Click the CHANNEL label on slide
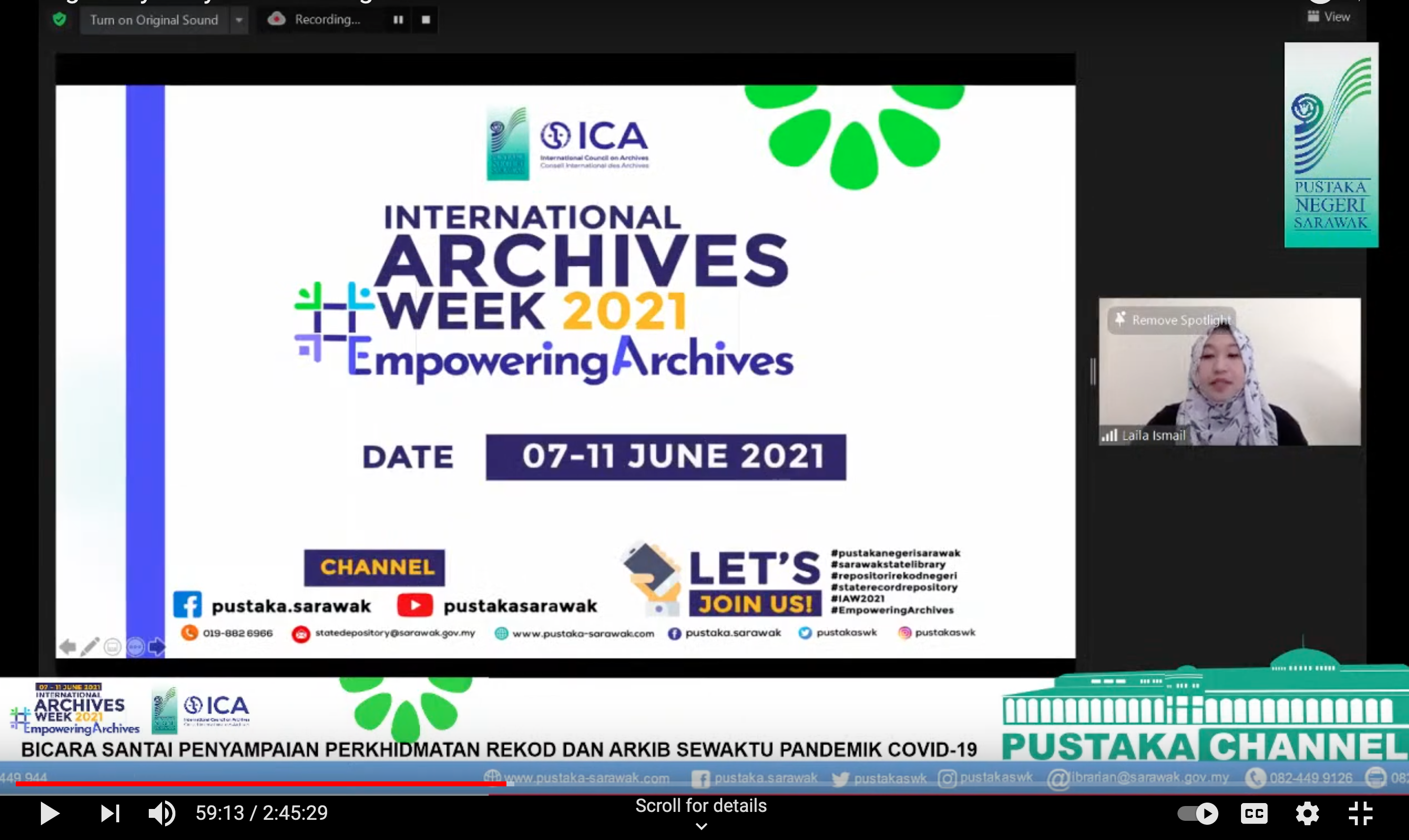The image size is (1409, 840). 374,567
